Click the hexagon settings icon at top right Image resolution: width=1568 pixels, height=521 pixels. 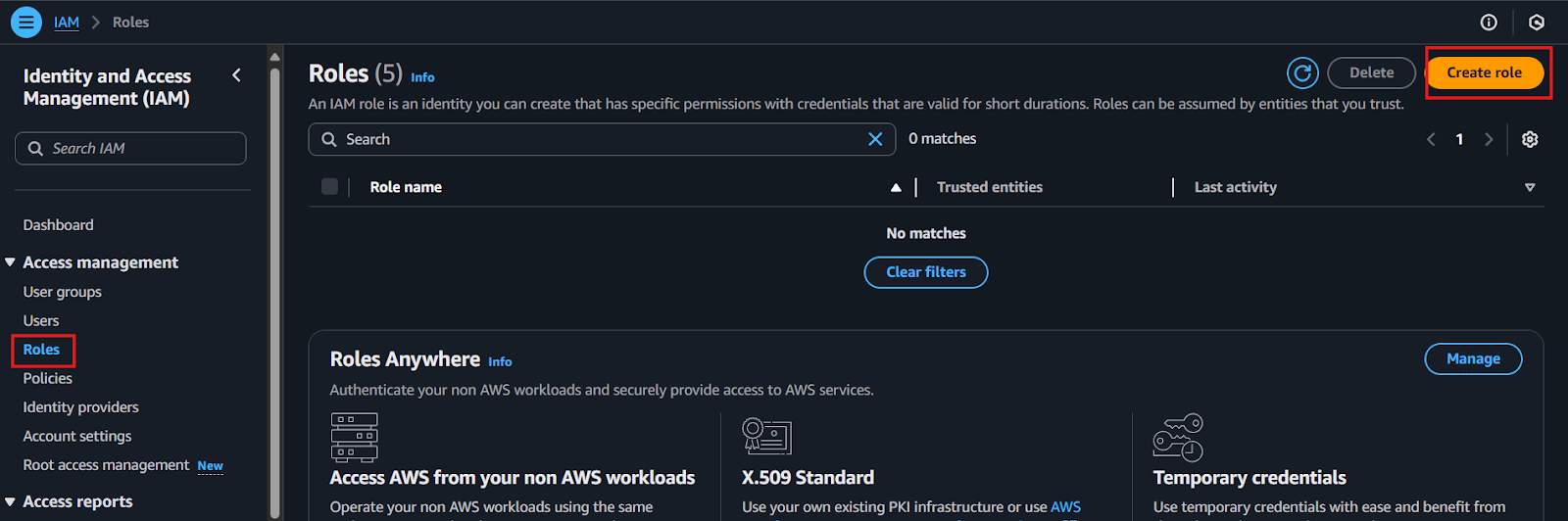[1537, 22]
